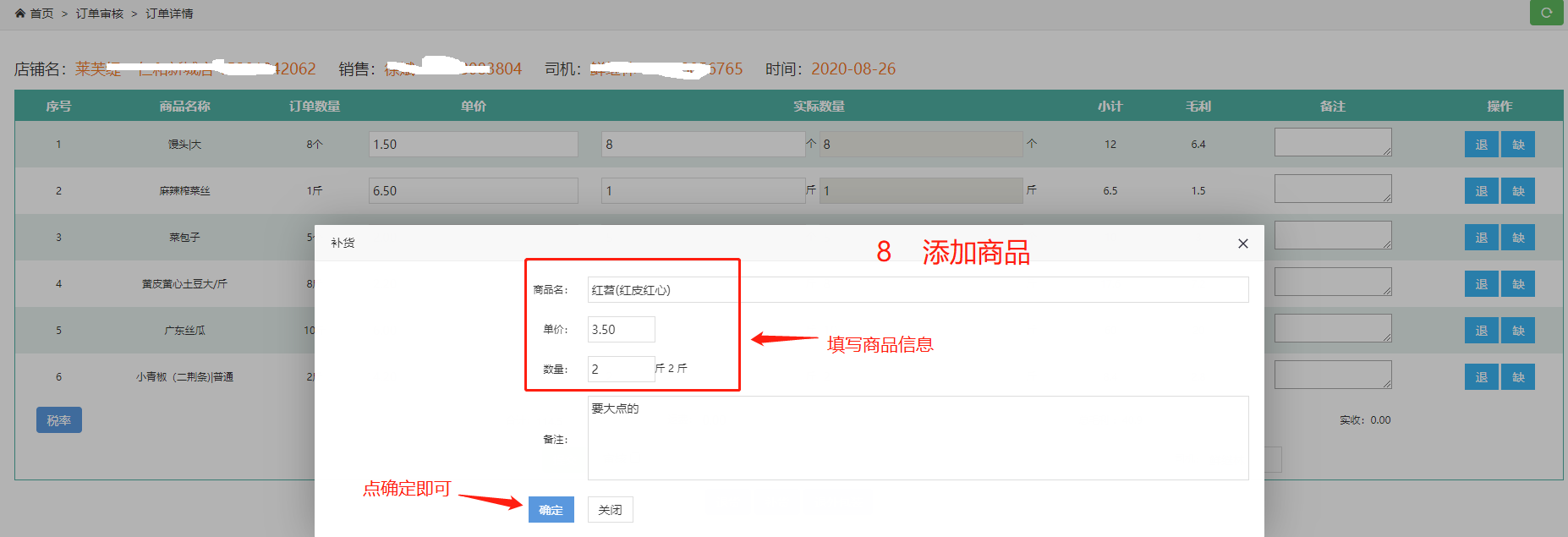Click 缺 button for row 4

pos(1518,284)
